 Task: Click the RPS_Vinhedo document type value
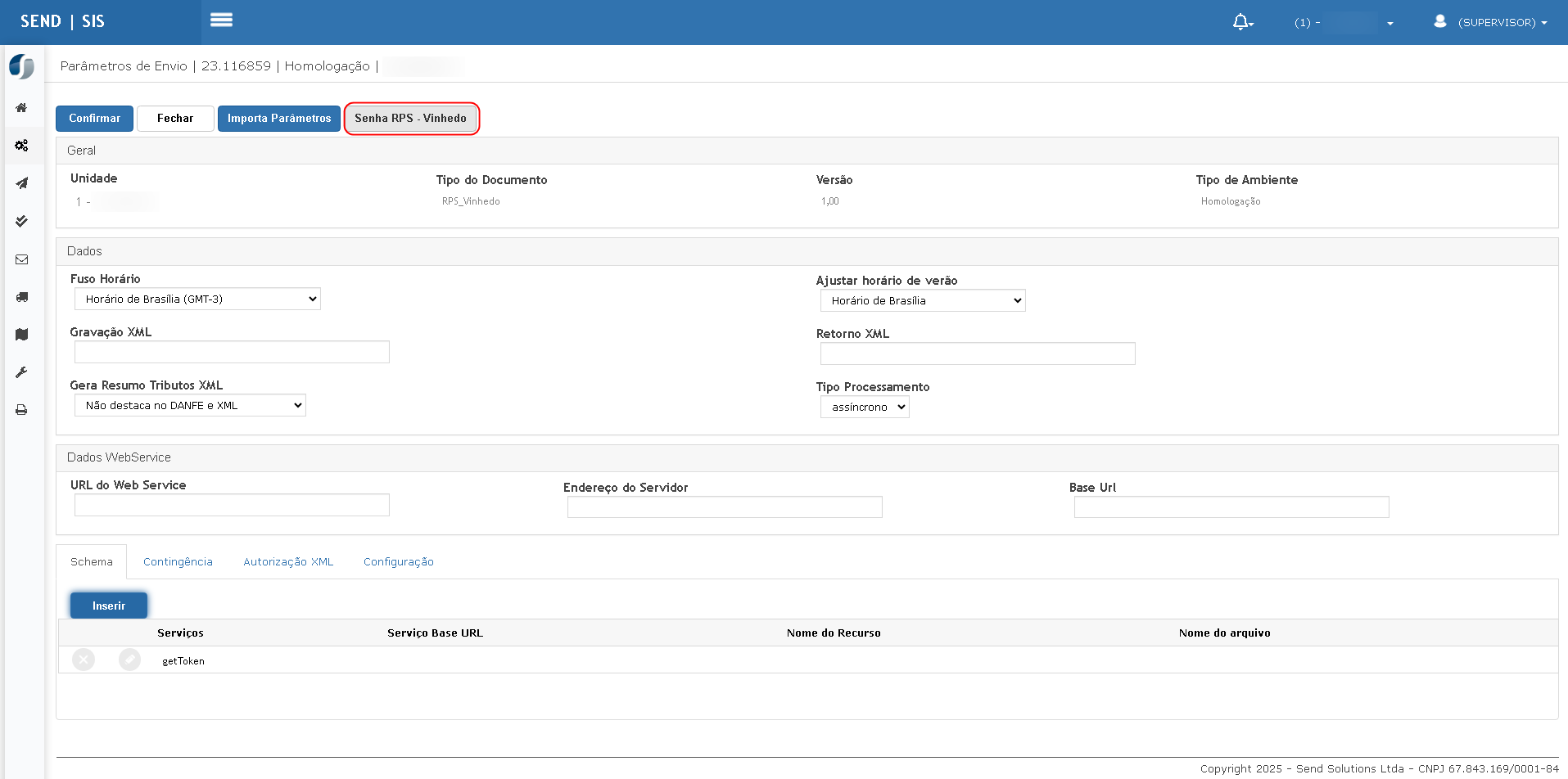click(x=471, y=201)
